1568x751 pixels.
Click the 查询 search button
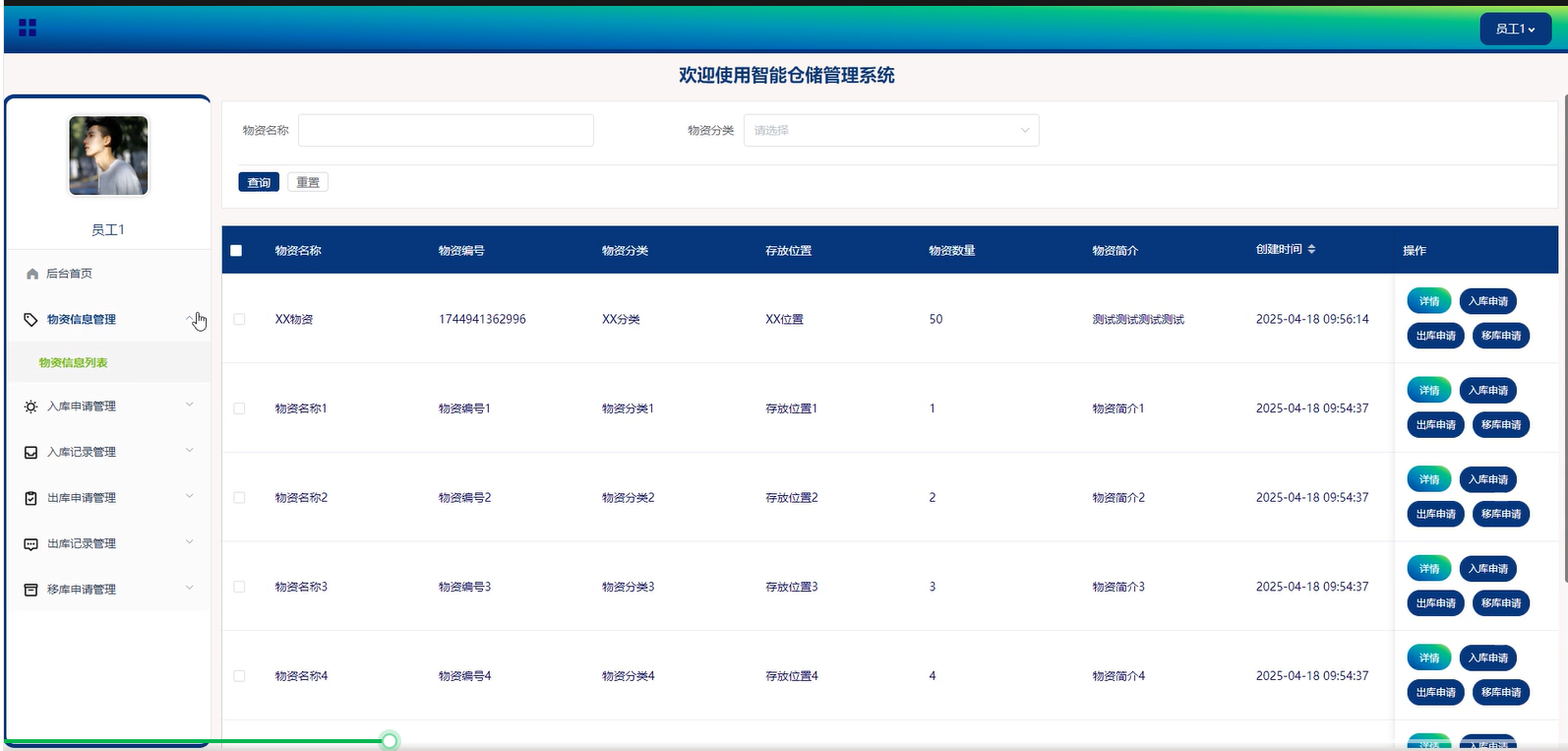pos(259,182)
